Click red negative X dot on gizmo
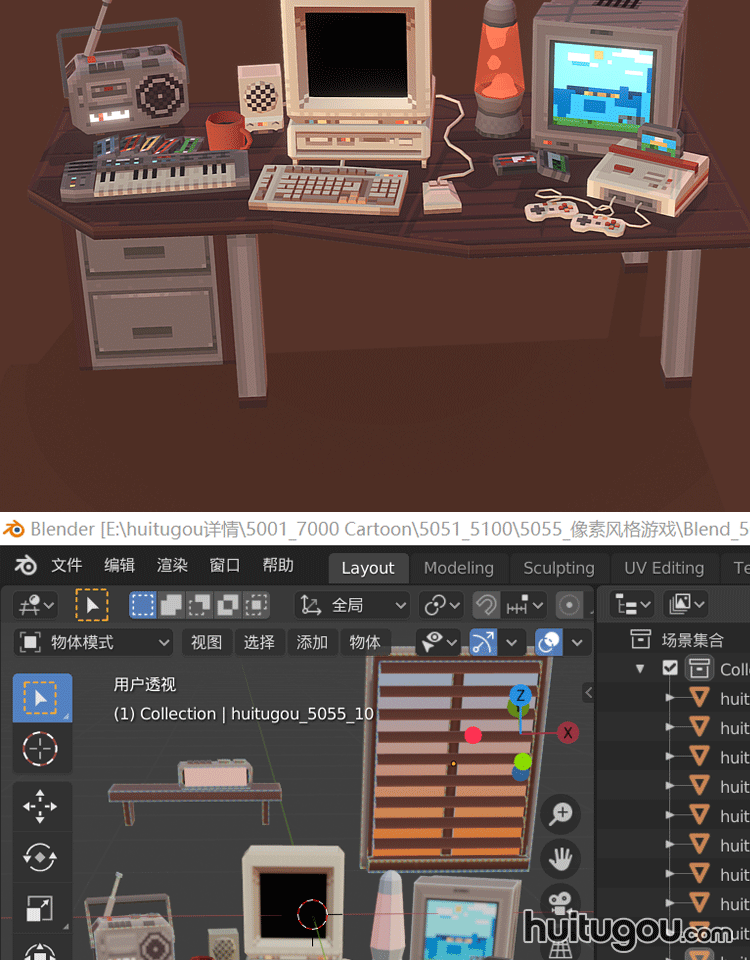The image size is (750, 960). (473, 735)
